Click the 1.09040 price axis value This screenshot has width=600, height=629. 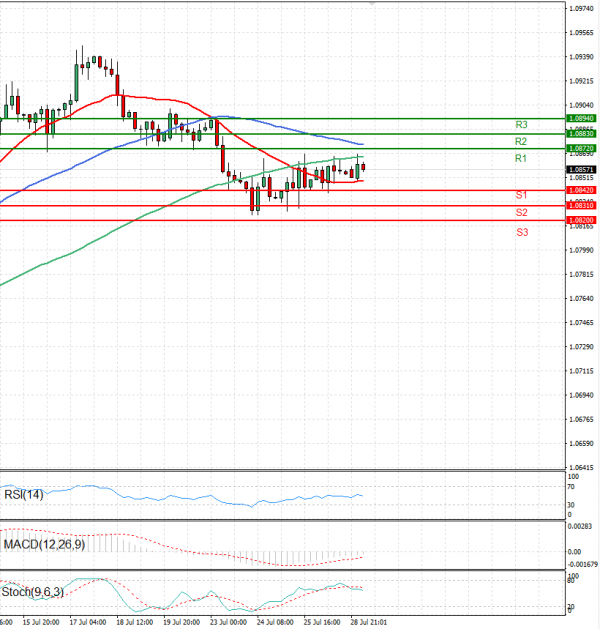[x=582, y=105]
